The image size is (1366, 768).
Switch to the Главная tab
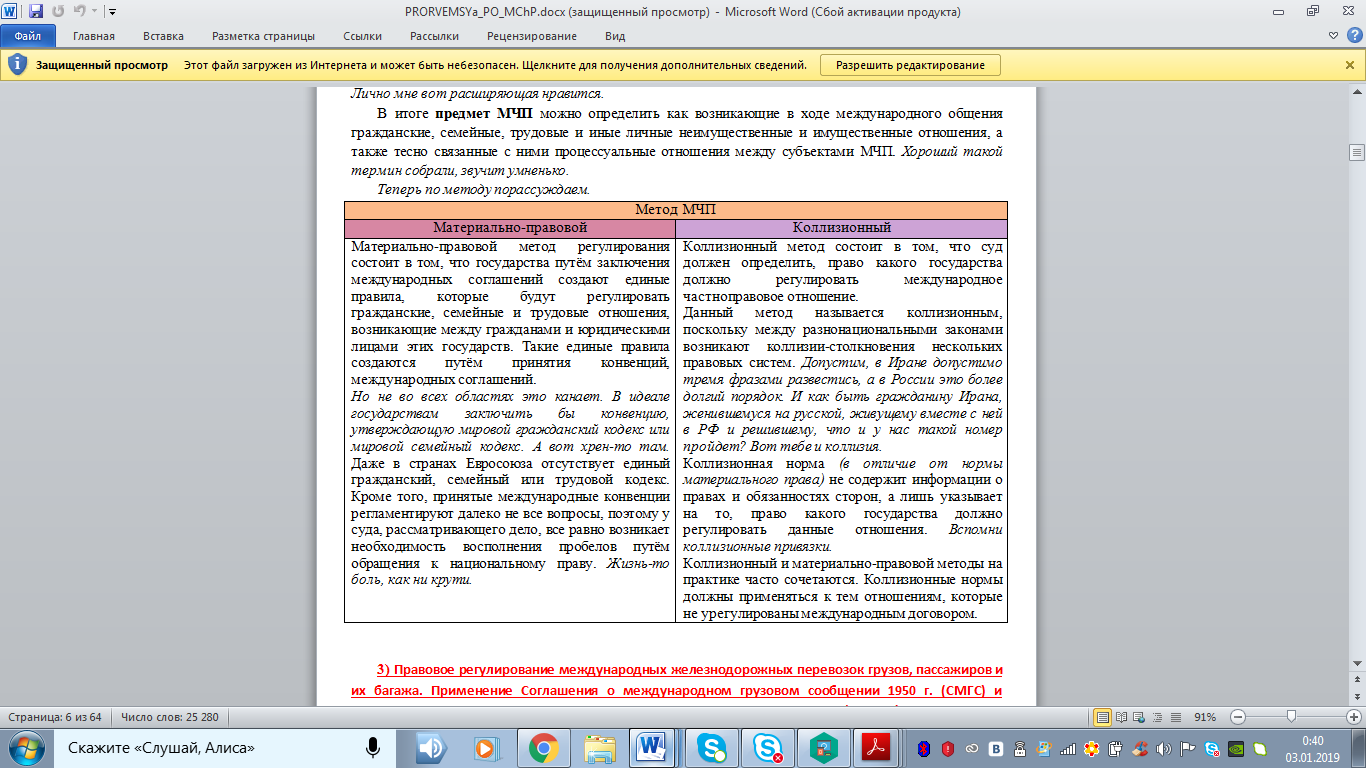(x=93, y=36)
